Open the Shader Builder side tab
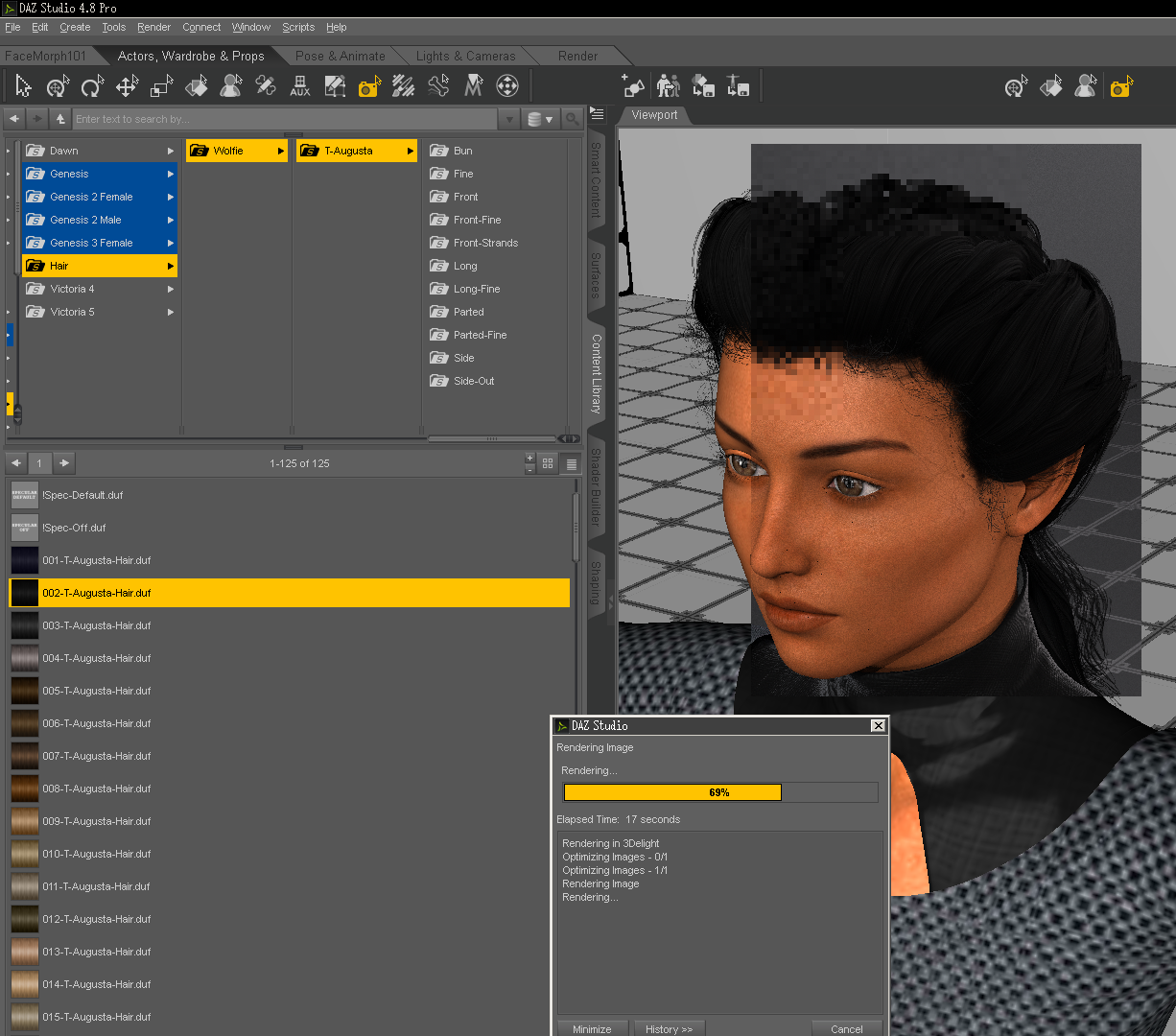1176x1036 pixels. click(596, 486)
